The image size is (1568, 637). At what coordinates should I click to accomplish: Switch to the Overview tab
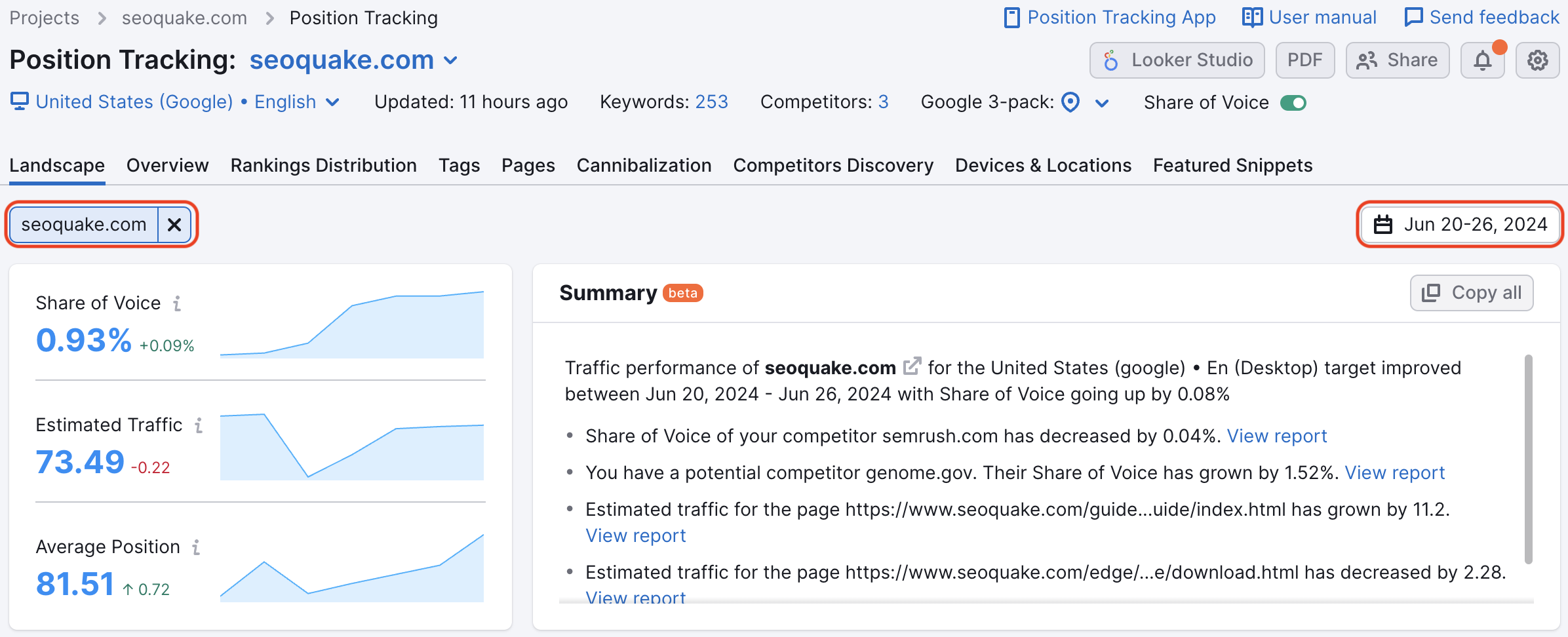pyautogui.click(x=168, y=165)
